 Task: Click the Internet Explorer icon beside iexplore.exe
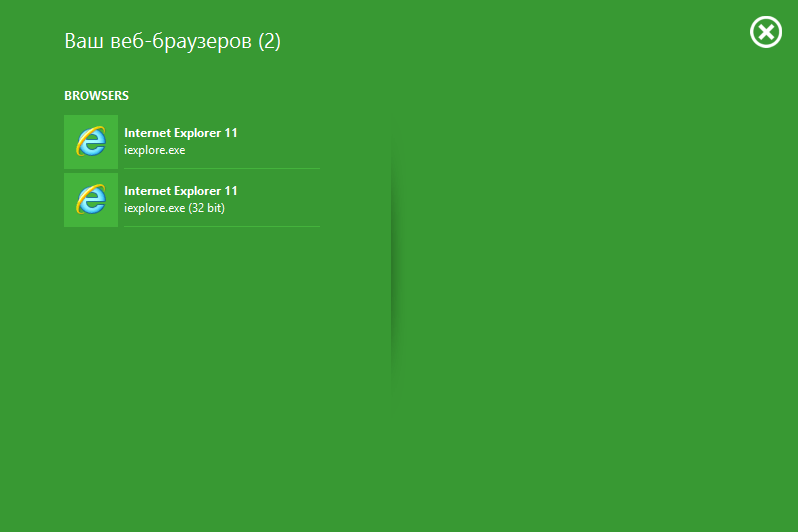tap(91, 142)
